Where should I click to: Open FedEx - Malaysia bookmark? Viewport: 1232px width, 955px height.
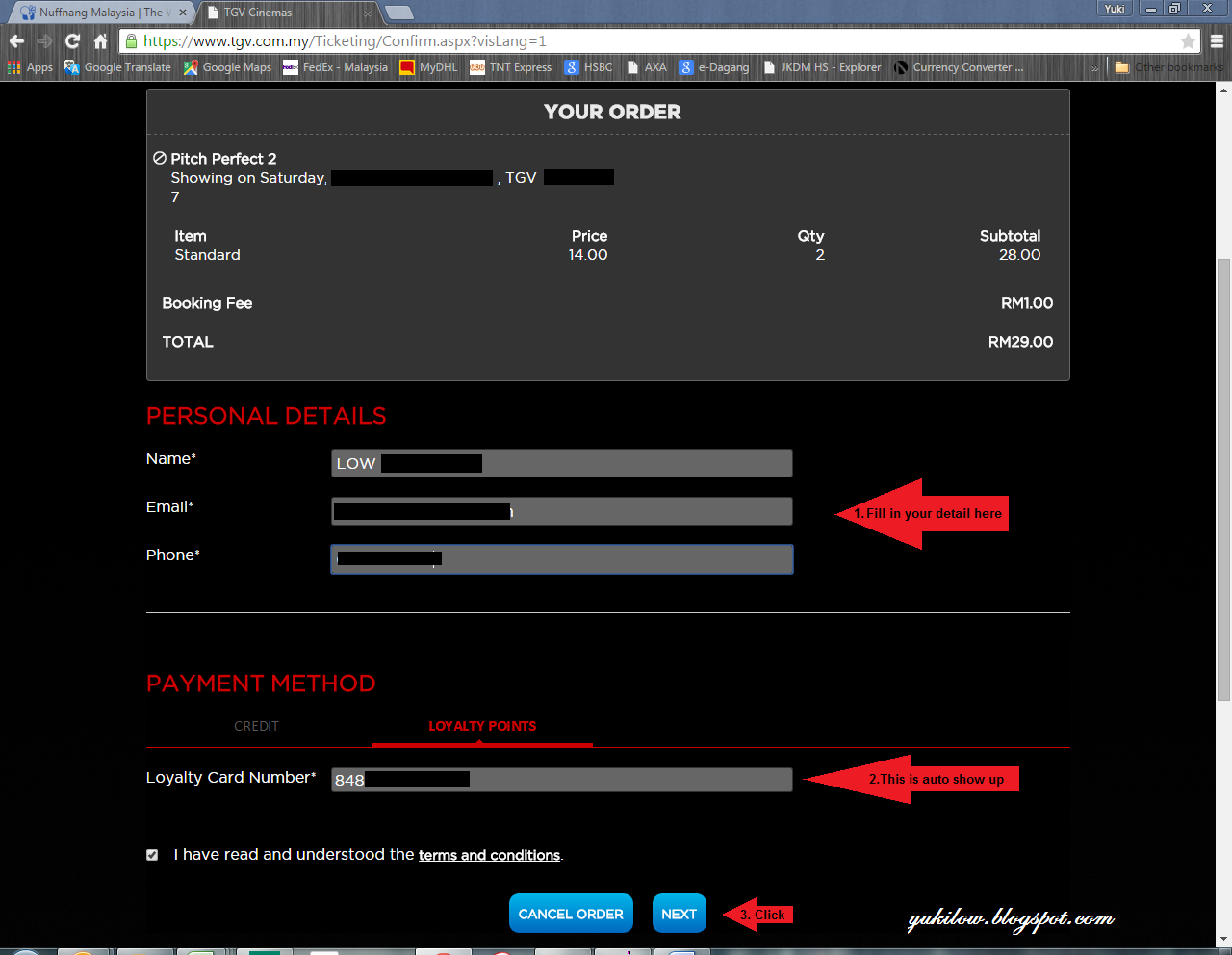click(x=335, y=67)
